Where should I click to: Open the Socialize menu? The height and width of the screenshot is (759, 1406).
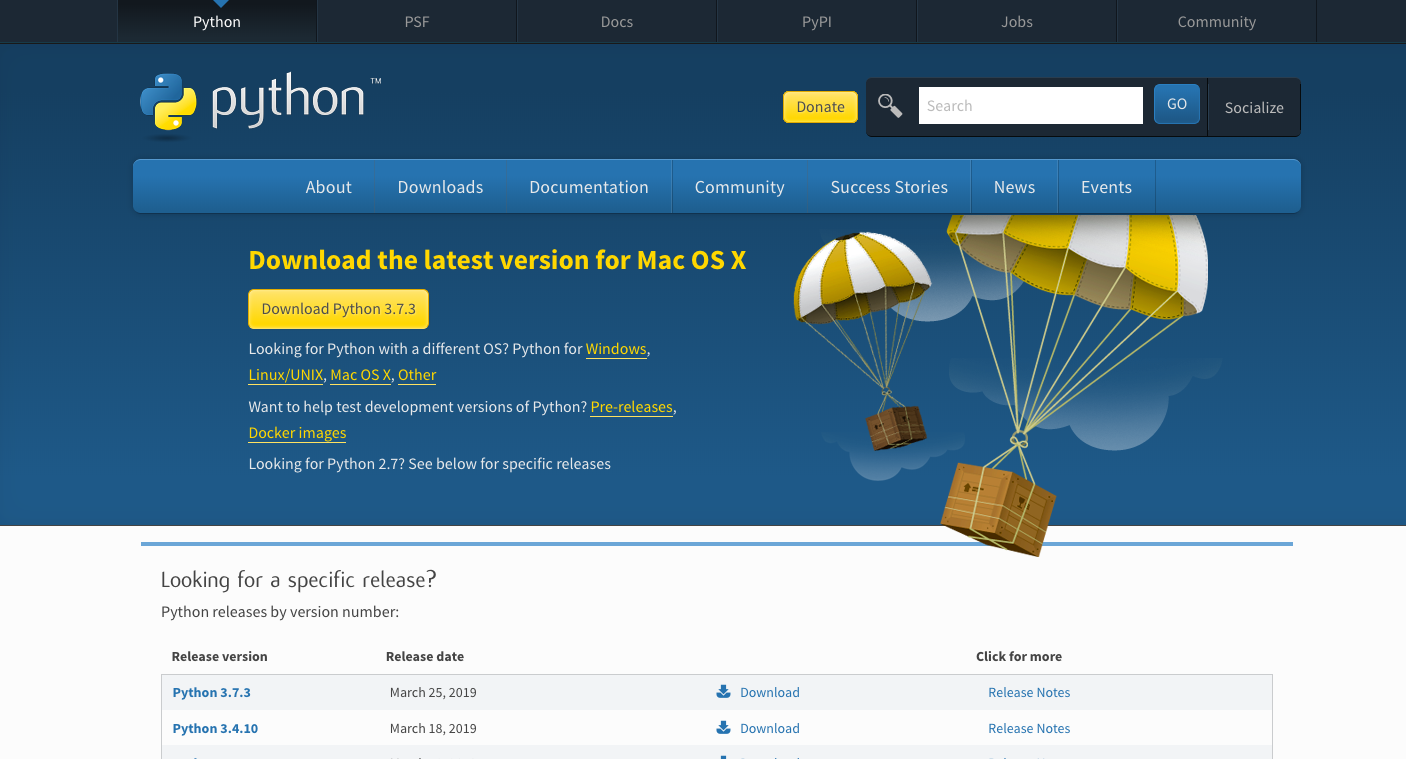click(x=1254, y=107)
